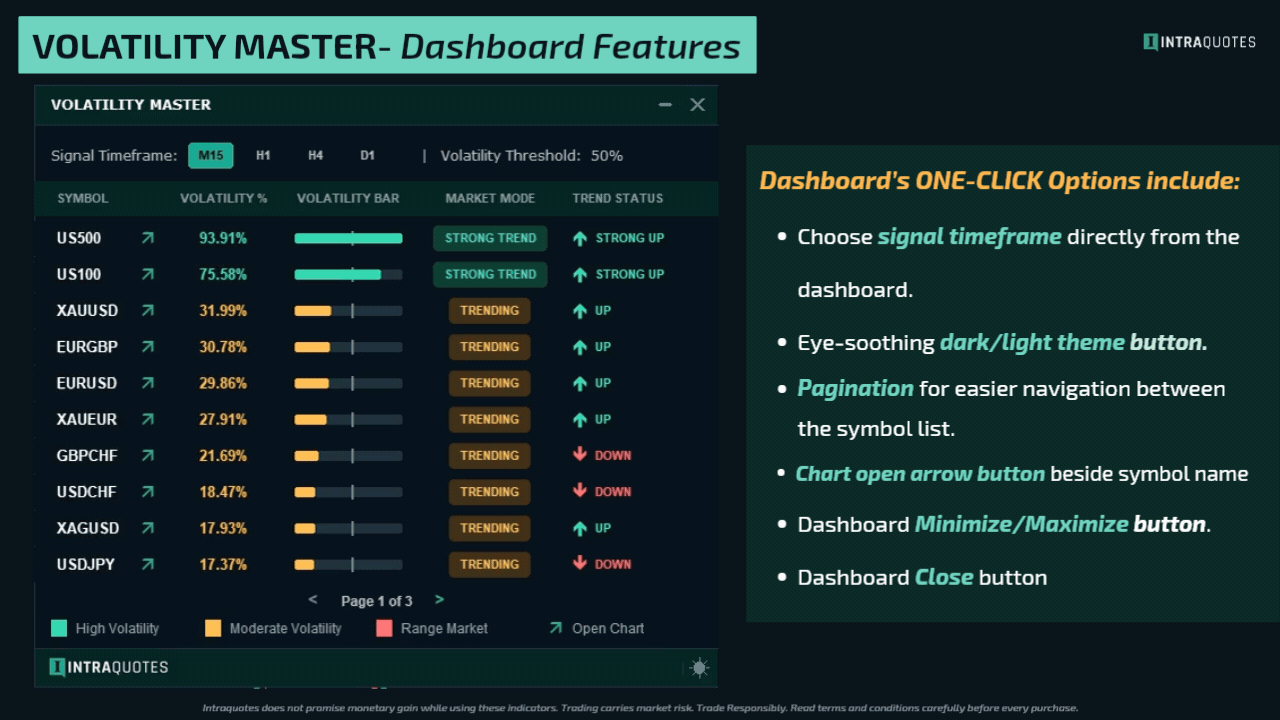Go to the next symbol page
The height and width of the screenshot is (720, 1280).
[439, 600]
